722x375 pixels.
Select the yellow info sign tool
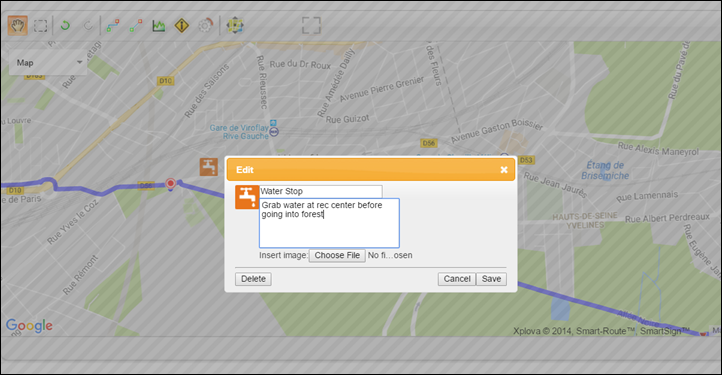coord(182,25)
